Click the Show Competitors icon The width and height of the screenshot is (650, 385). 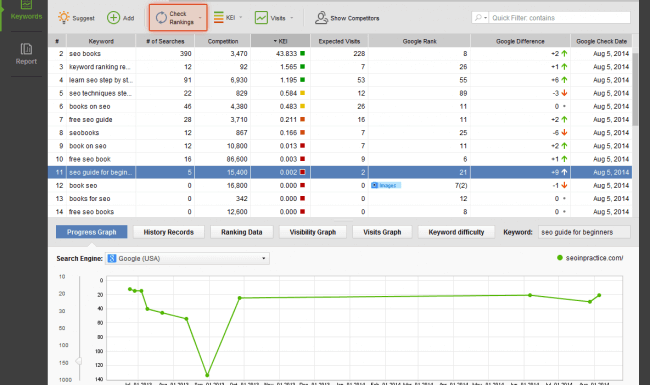(321, 18)
